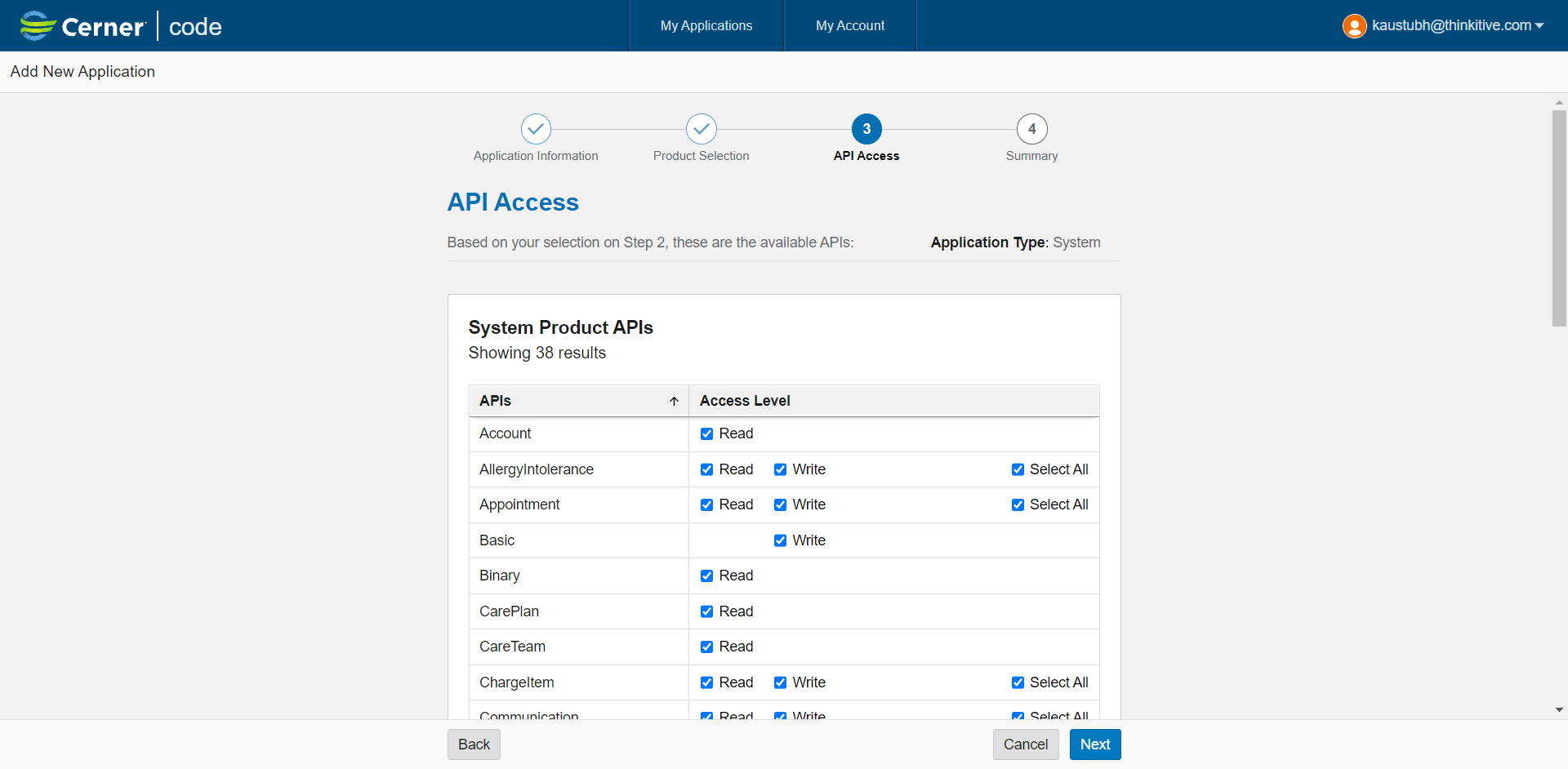This screenshot has height=769, width=1568.
Task: Select step 3 API Access circle
Action: (x=866, y=129)
